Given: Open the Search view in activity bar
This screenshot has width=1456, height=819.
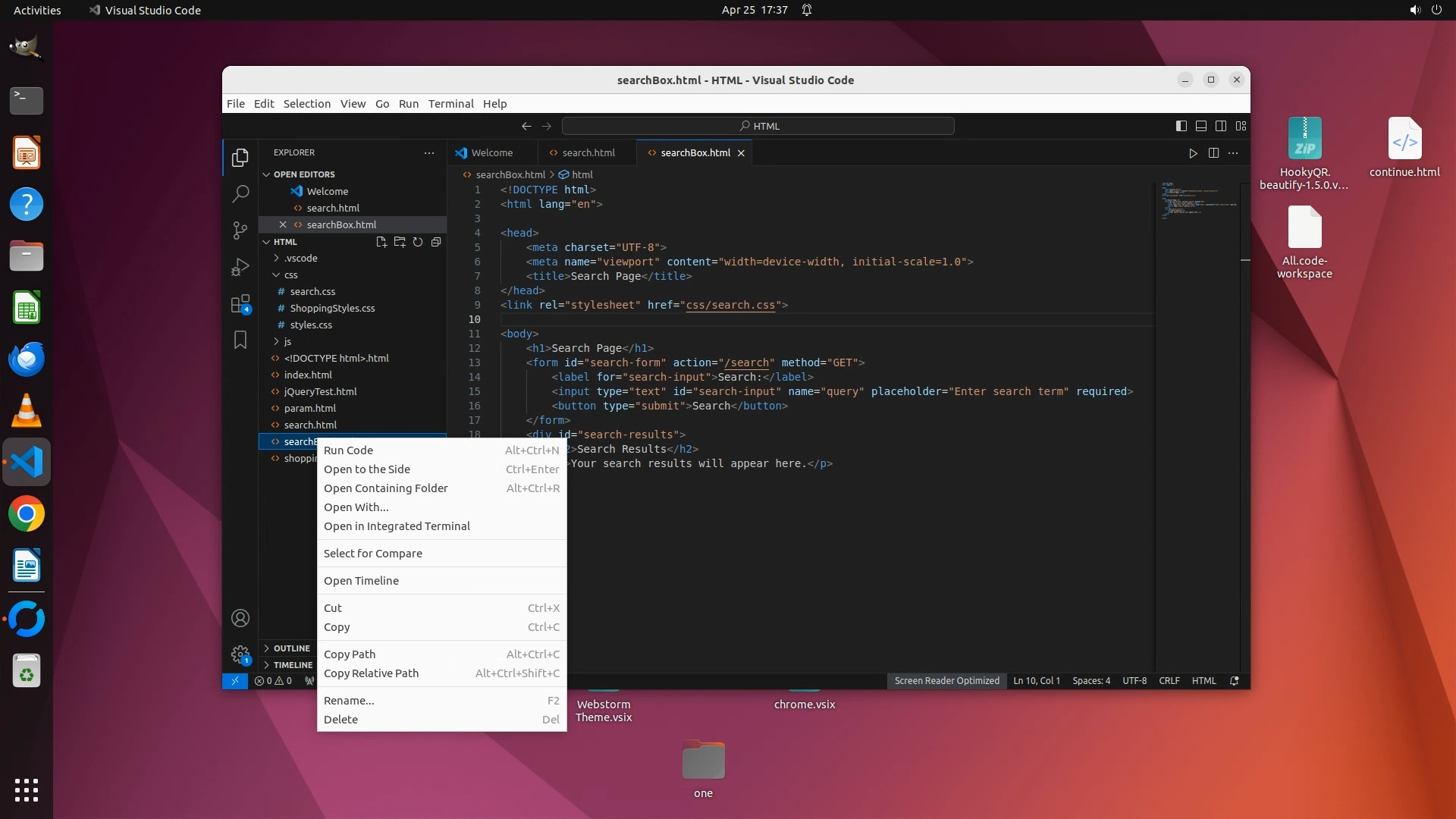Looking at the screenshot, I should (240, 194).
